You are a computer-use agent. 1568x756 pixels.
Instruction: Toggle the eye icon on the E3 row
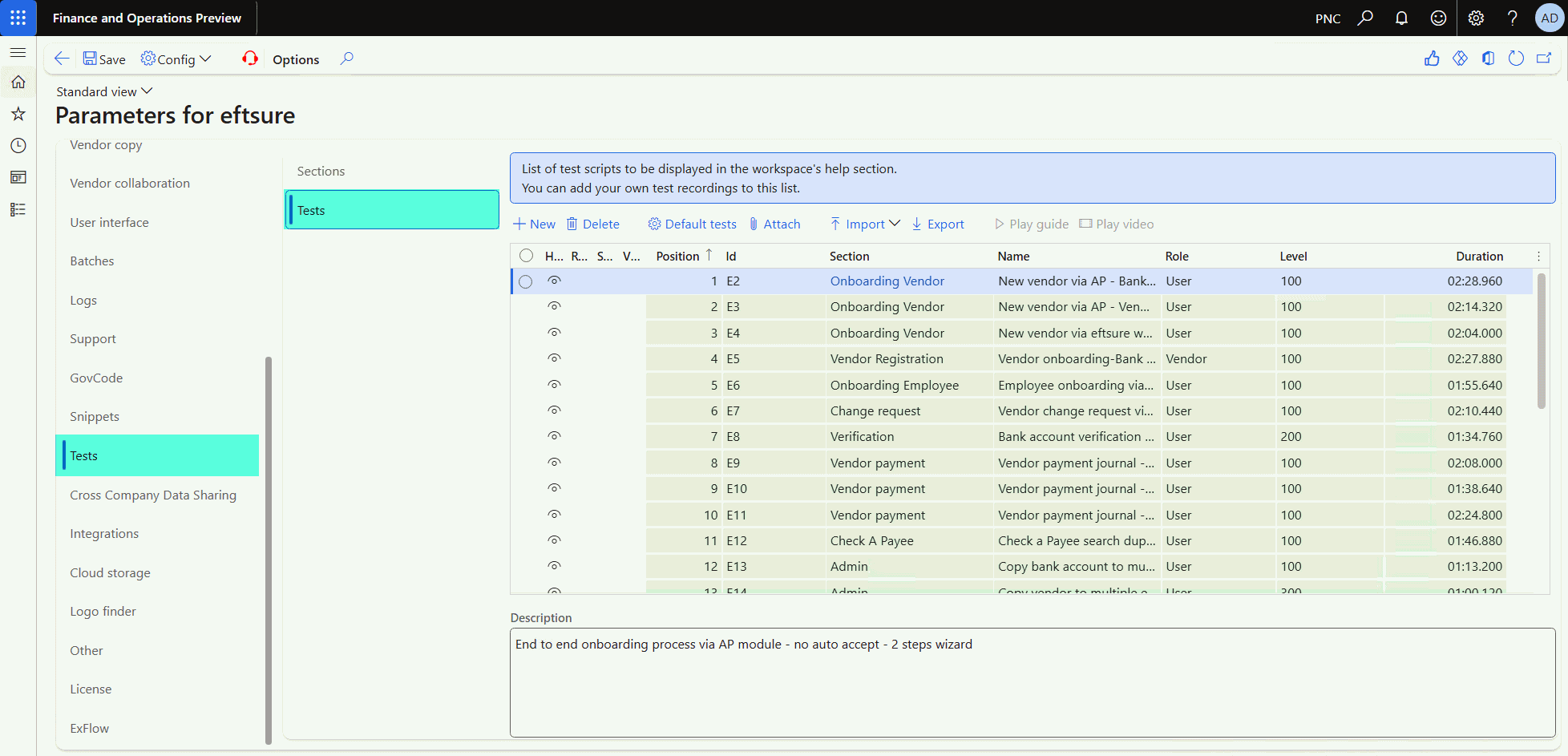pos(554,306)
